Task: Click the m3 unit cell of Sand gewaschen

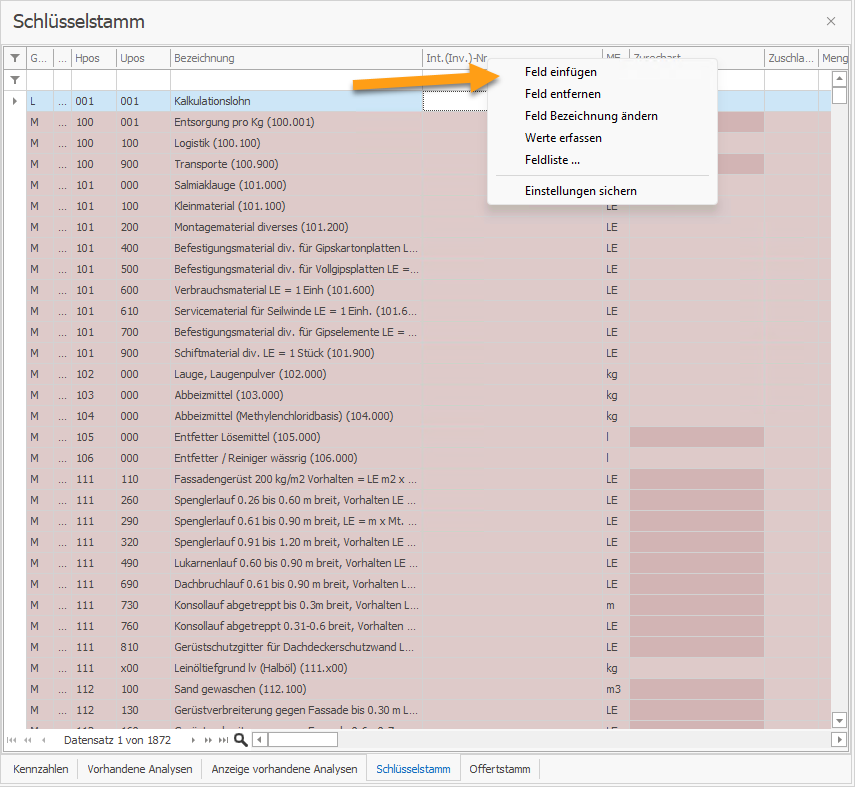Action: [616, 689]
